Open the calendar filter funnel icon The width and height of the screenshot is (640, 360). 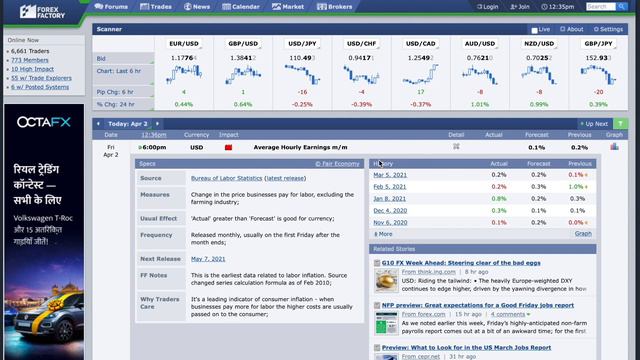tap(620, 124)
